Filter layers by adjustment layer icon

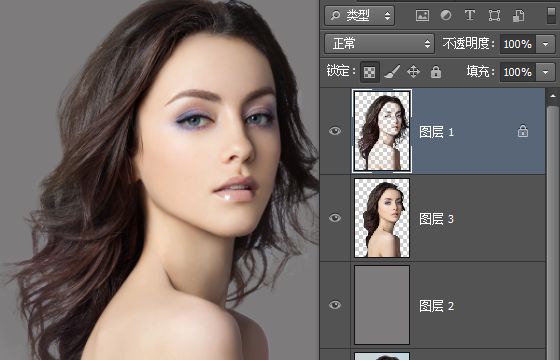point(446,15)
